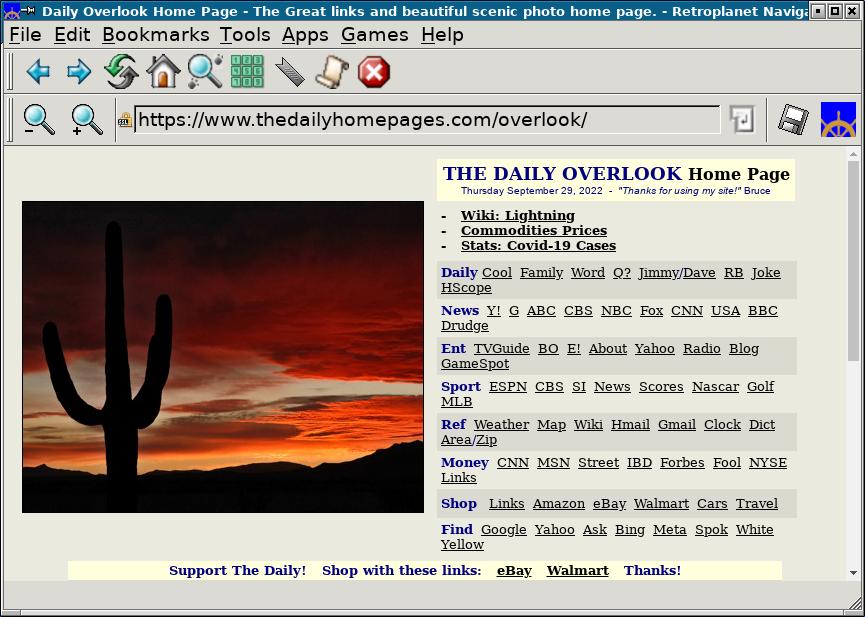865x617 pixels.
Task: Open the Area/Zip link
Action: [468, 440]
